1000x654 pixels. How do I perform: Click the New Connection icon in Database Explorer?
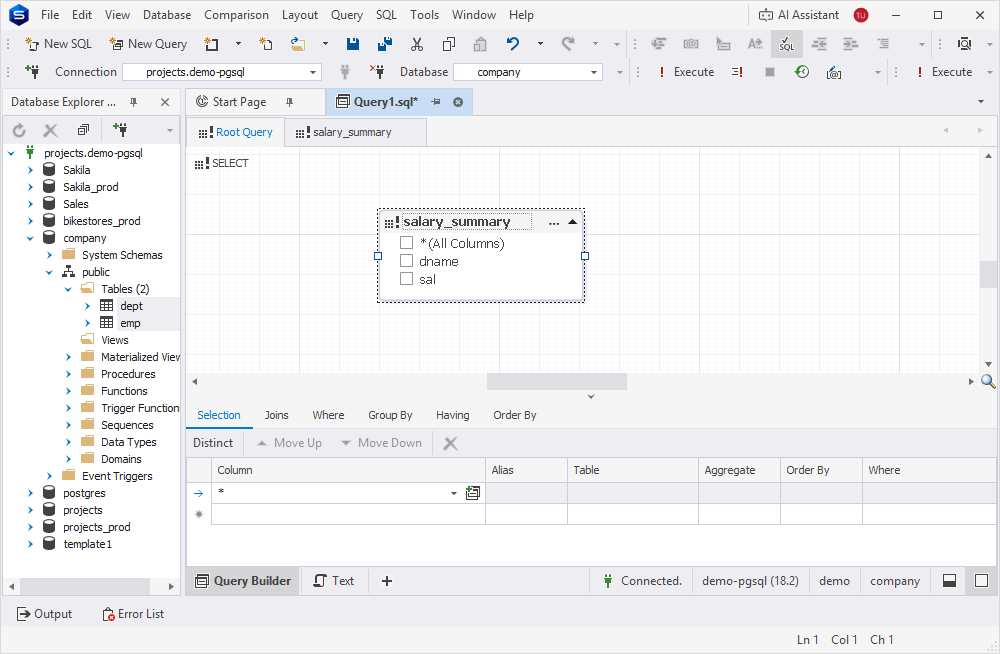coord(120,130)
